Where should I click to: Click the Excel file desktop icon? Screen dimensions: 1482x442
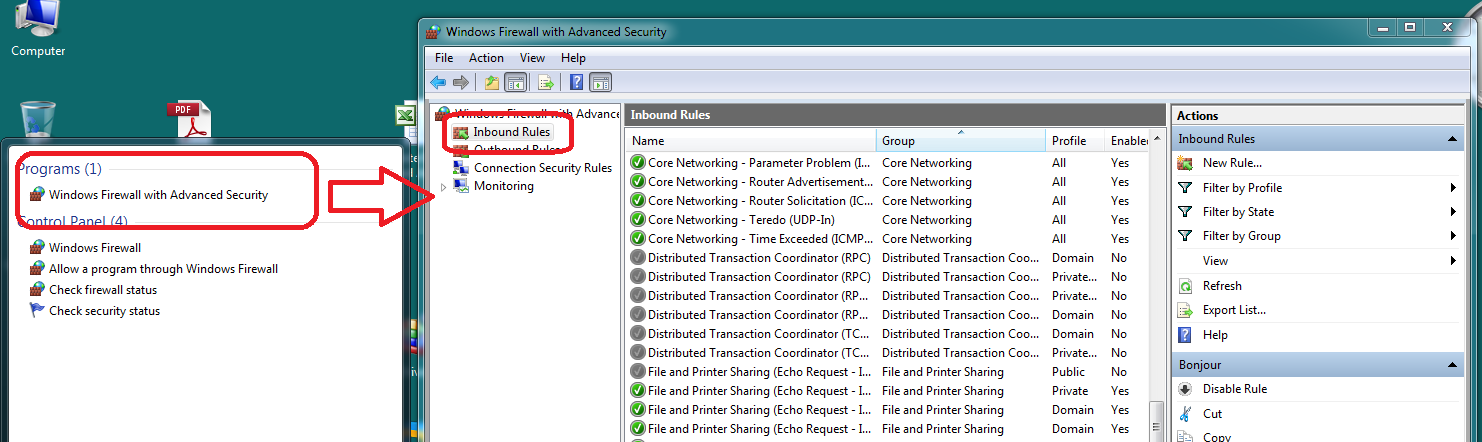pyautogui.click(x=405, y=115)
